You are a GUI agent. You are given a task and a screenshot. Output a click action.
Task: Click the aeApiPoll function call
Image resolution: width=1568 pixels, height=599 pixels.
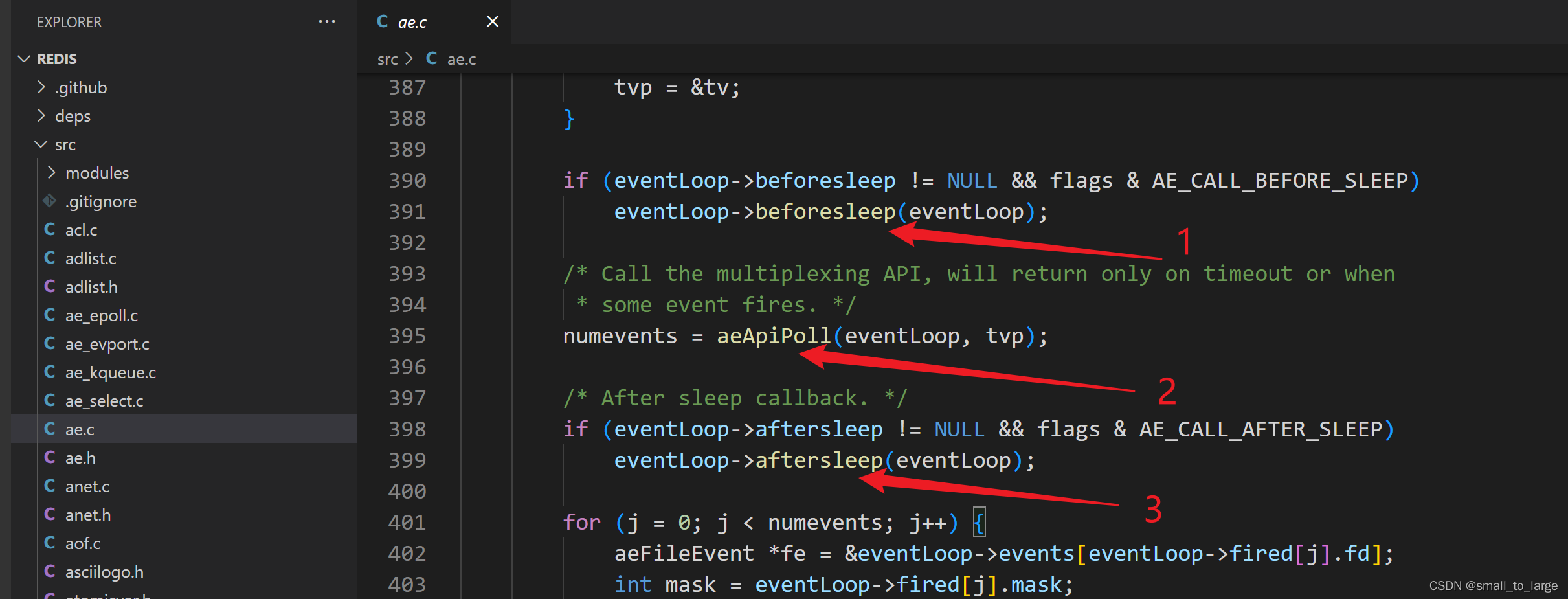coord(774,335)
